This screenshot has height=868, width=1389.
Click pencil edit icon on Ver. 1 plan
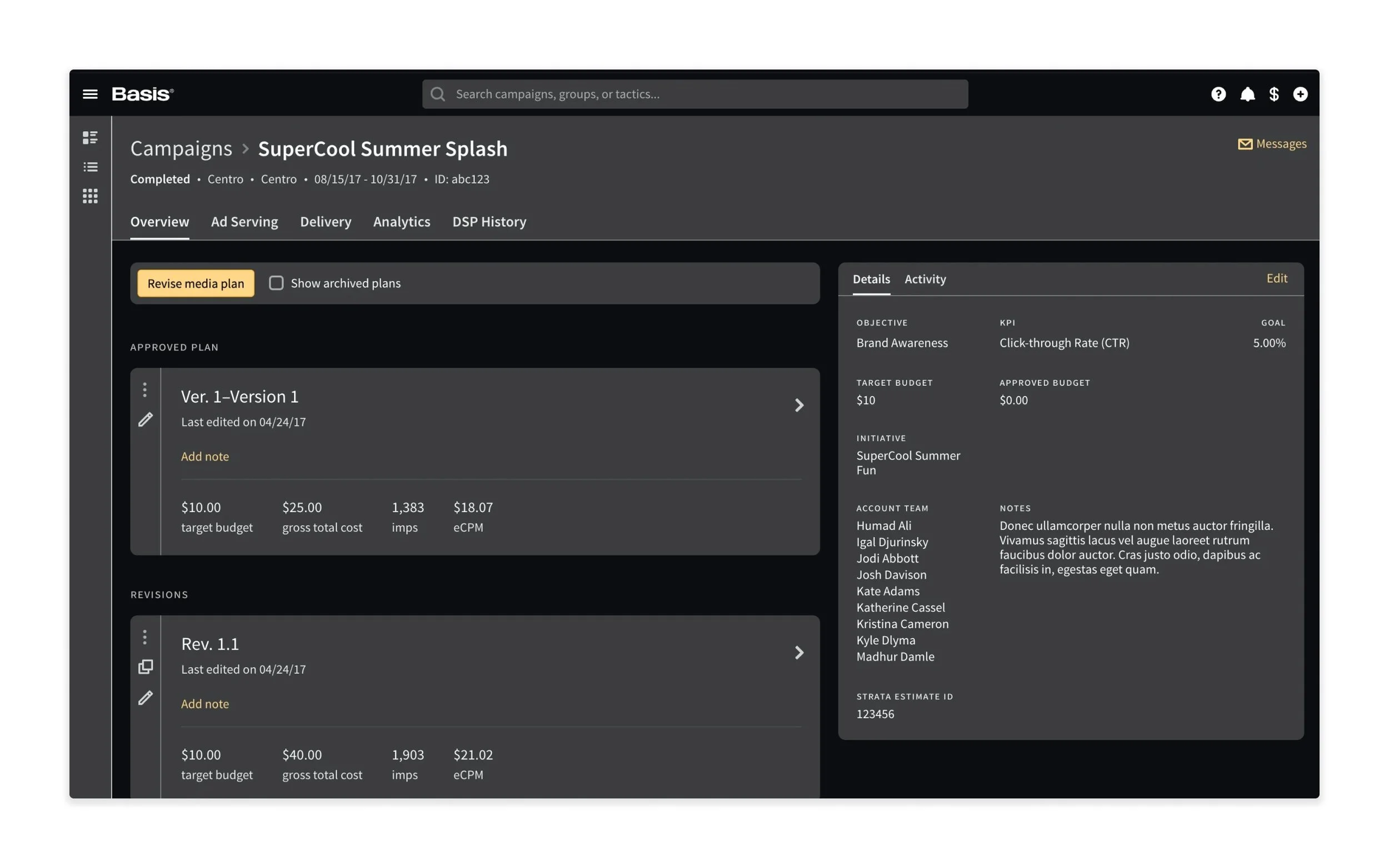click(x=145, y=420)
